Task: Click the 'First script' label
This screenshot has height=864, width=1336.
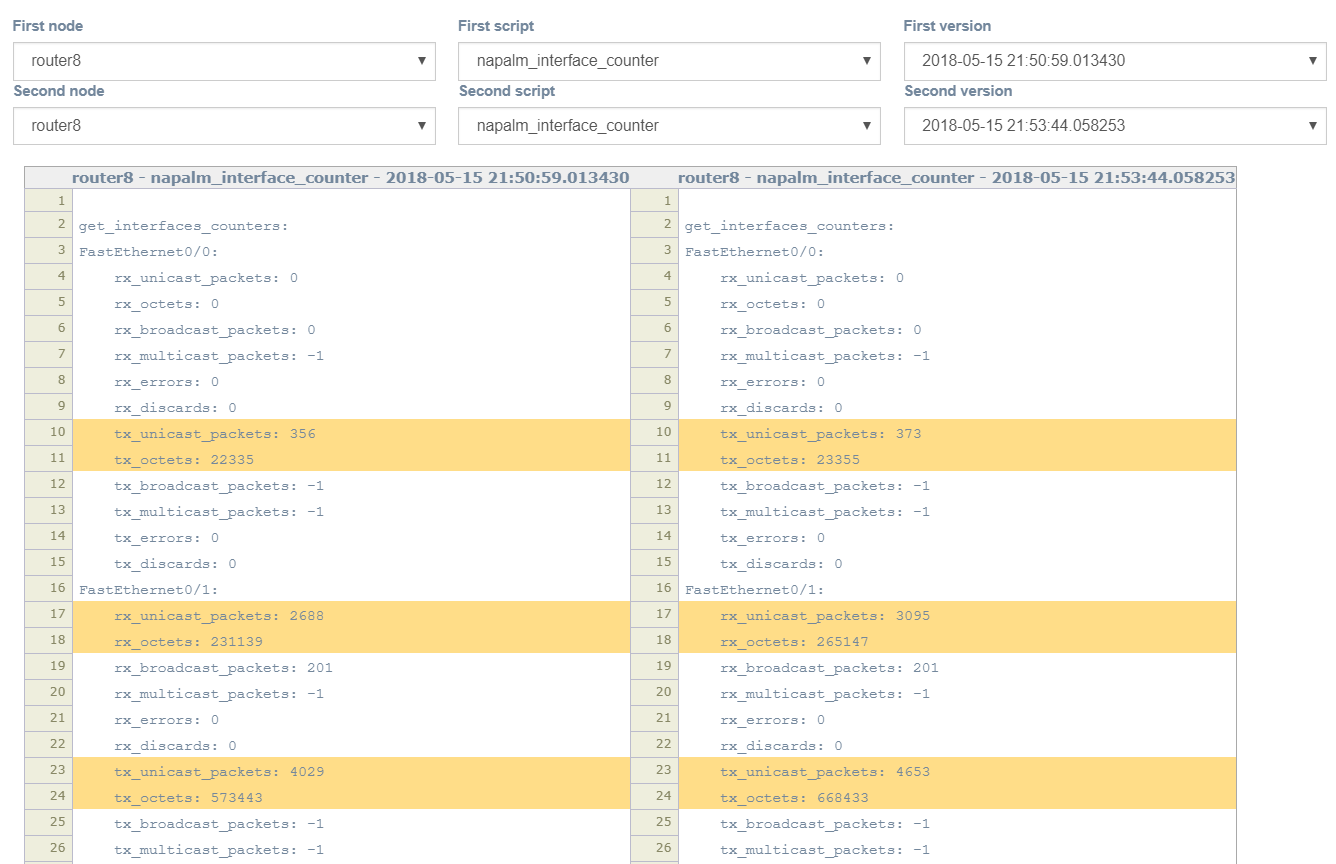Action: [496, 26]
